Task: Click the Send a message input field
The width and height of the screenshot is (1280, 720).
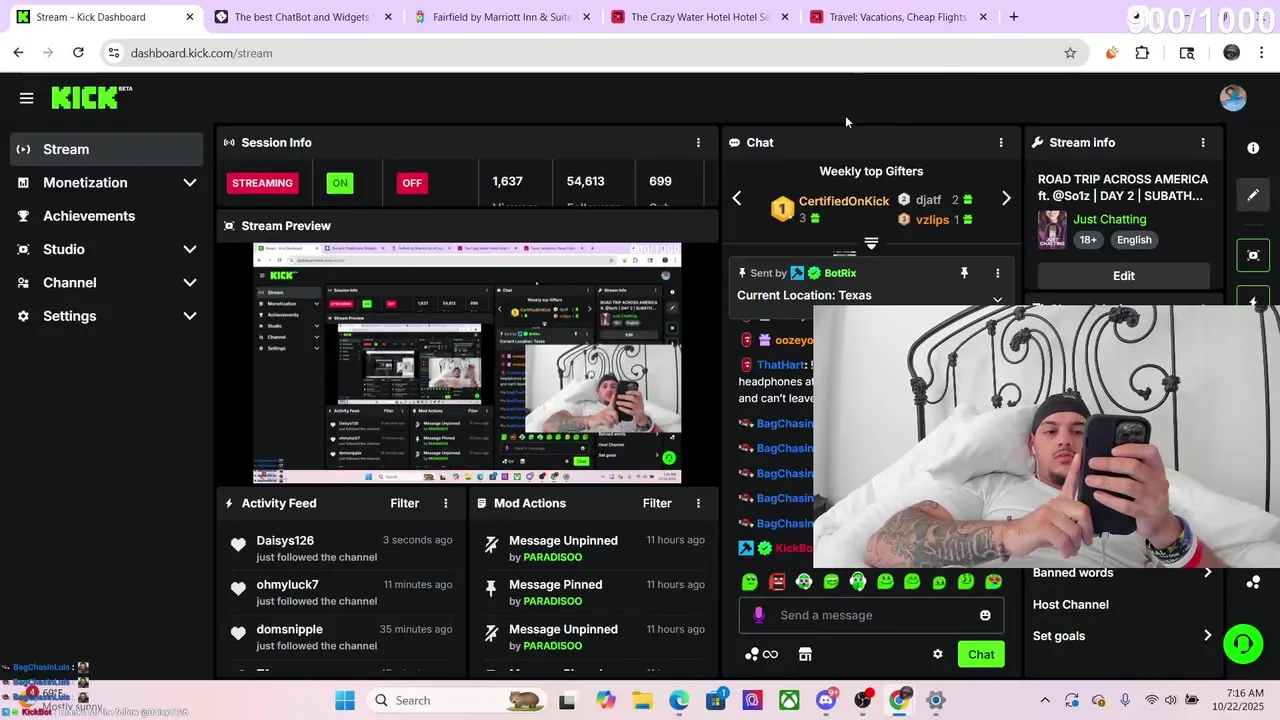Action: [871, 615]
